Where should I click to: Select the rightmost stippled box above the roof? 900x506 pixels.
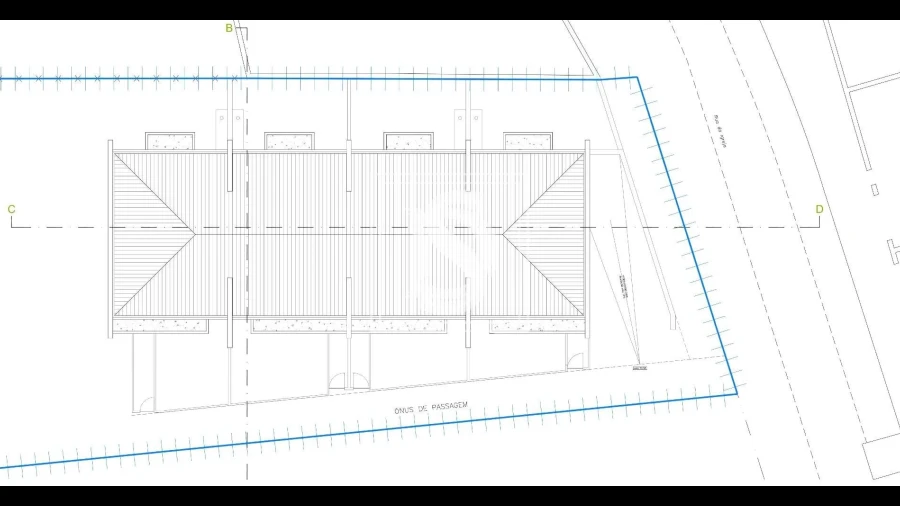[527, 141]
